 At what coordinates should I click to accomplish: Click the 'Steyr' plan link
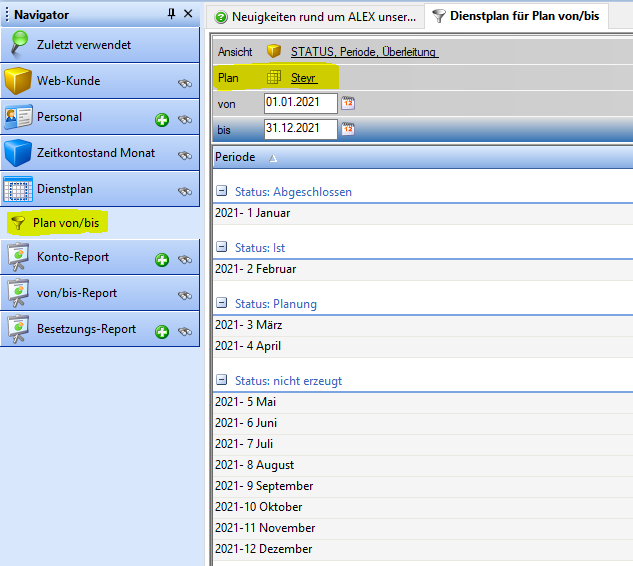pos(303,77)
